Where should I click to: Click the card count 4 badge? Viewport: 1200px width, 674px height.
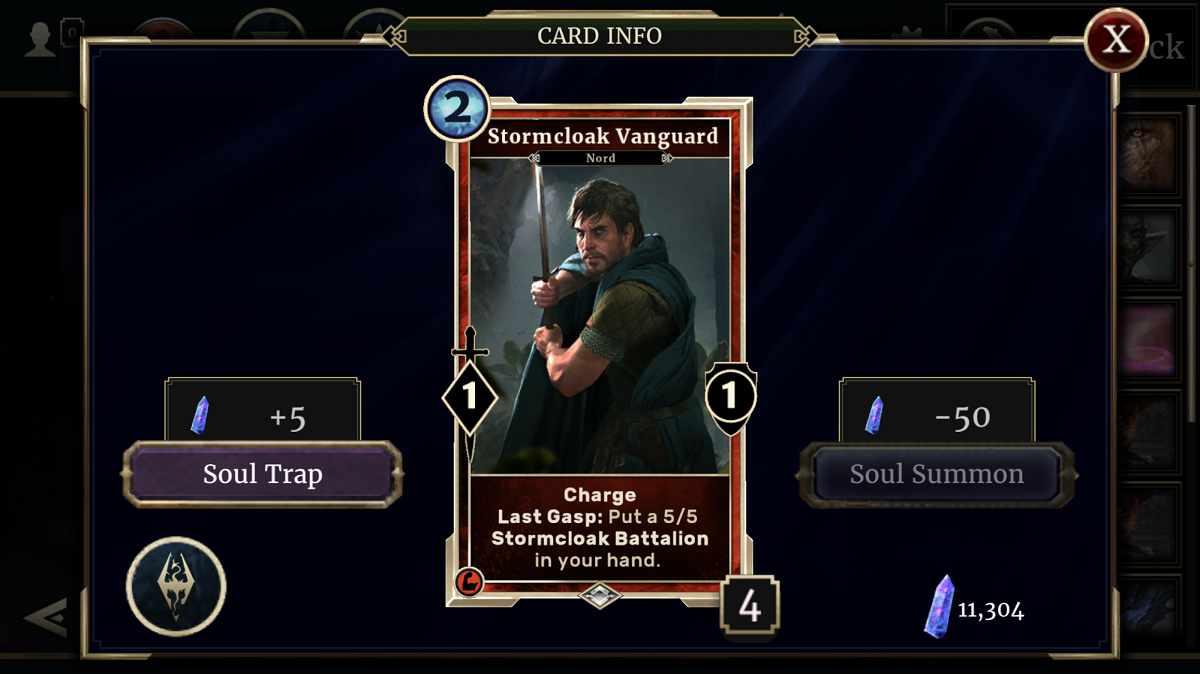(749, 606)
